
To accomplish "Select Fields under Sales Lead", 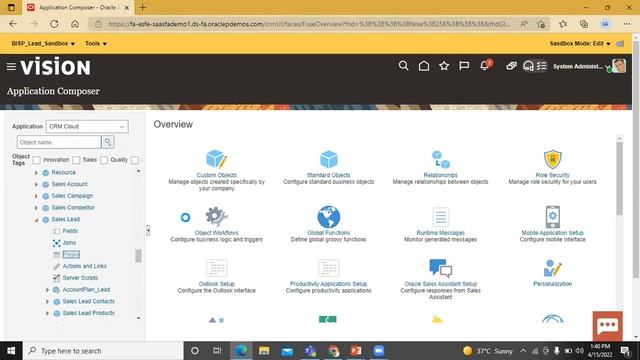I will 70,231.
